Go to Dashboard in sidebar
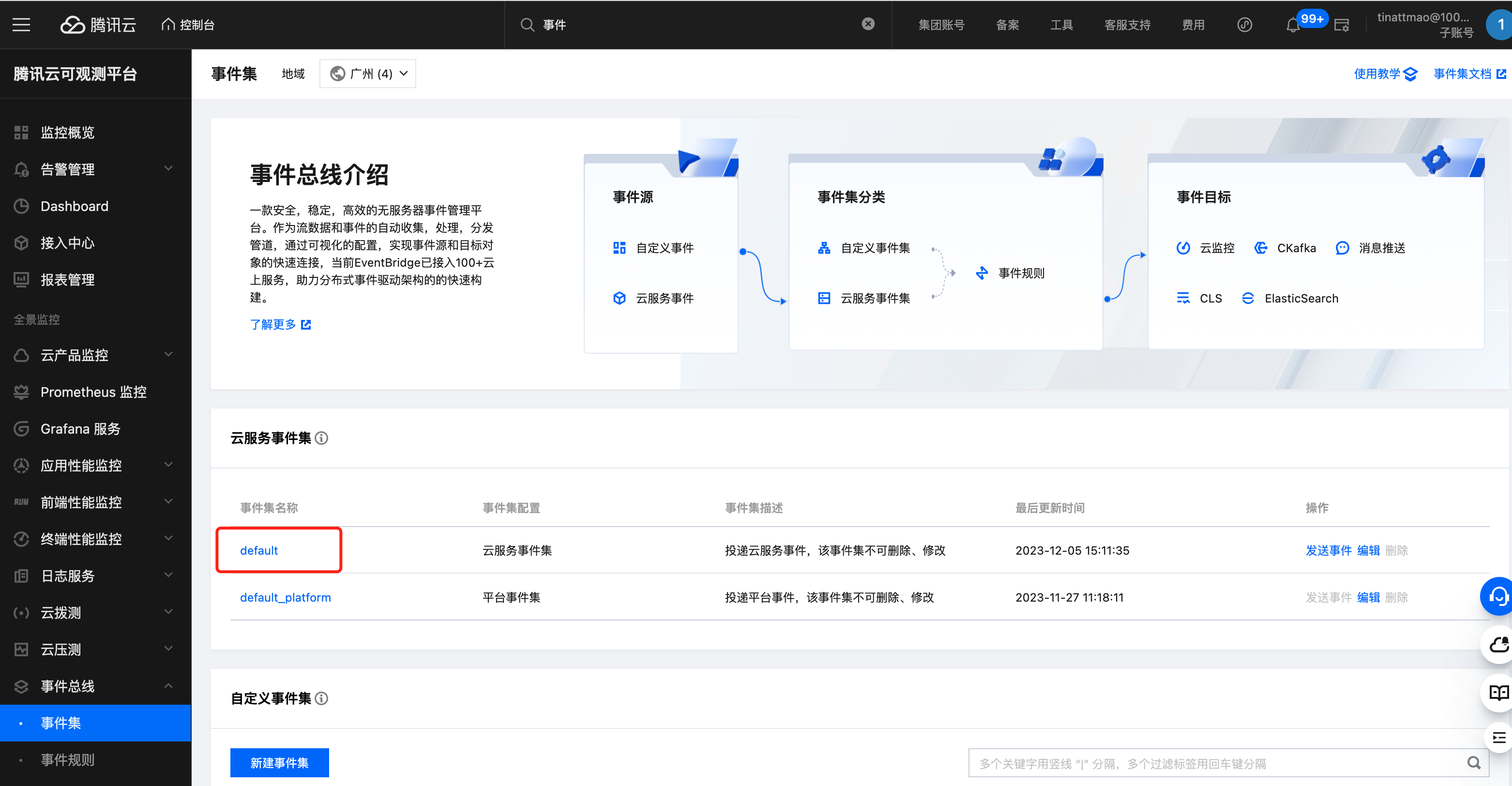This screenshot has height=786, width=1512. (x=75, y=206)
